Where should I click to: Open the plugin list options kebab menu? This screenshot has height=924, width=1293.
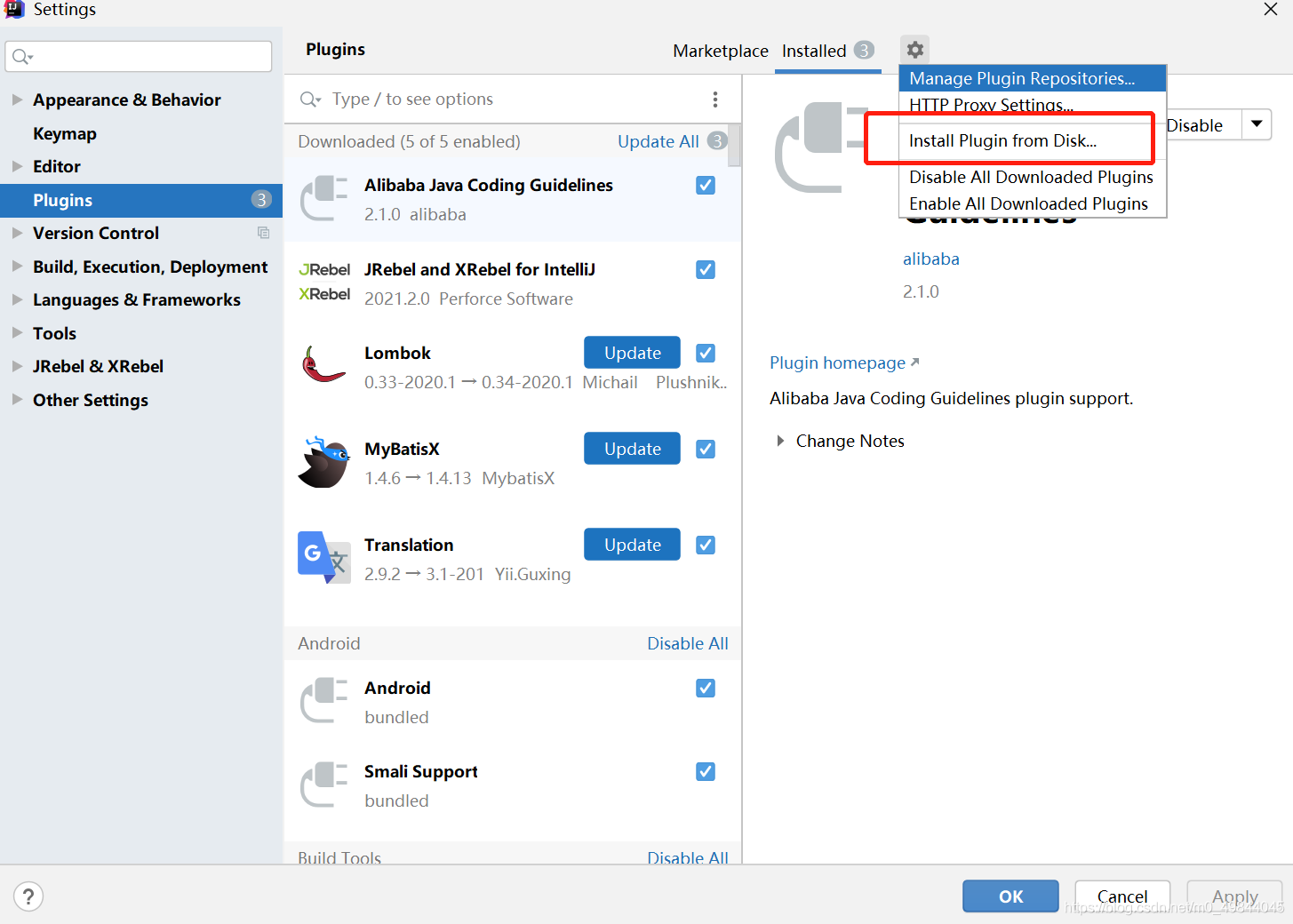(x=714, y=100)
